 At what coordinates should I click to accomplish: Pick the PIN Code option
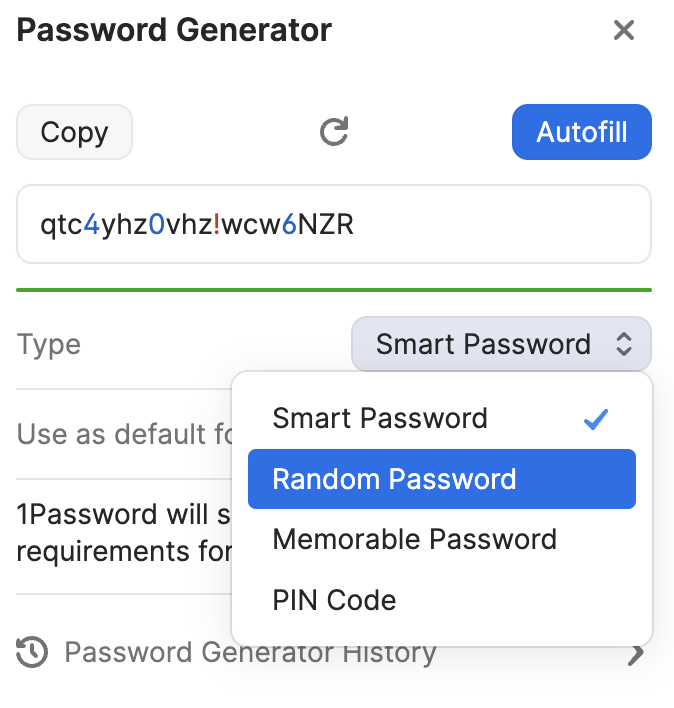[334, 600]
